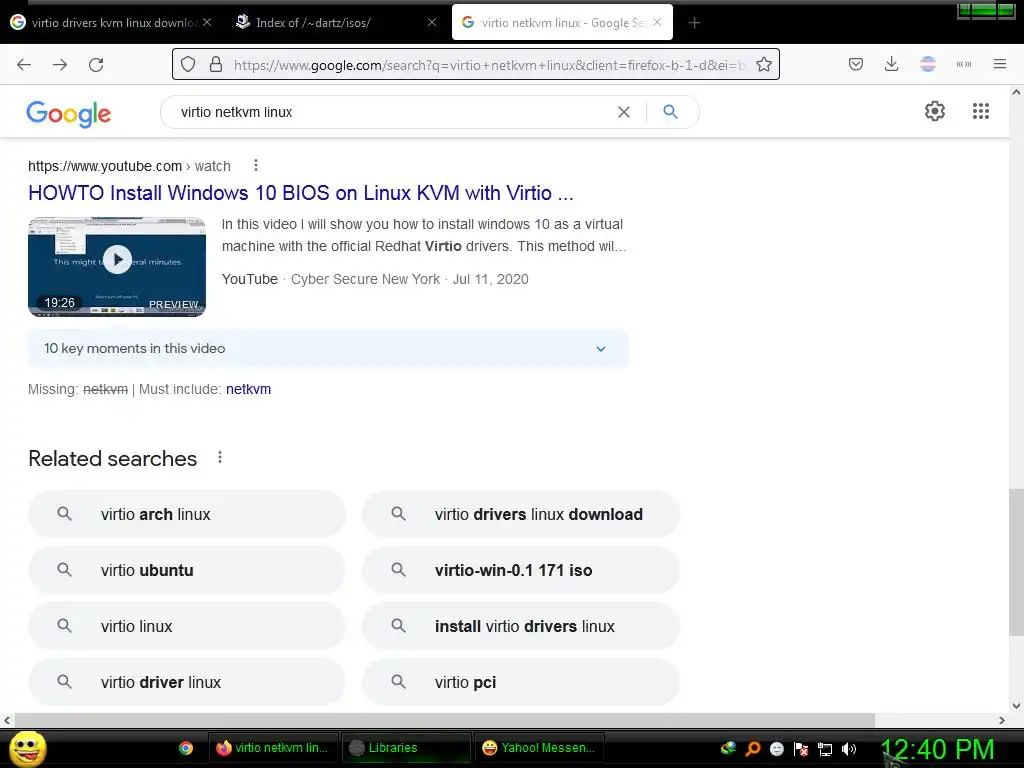This screenshot has width=1024, height=768.
Task: Switch to the Yahoo! Messenger taskbar window
Action: [539, 748]
